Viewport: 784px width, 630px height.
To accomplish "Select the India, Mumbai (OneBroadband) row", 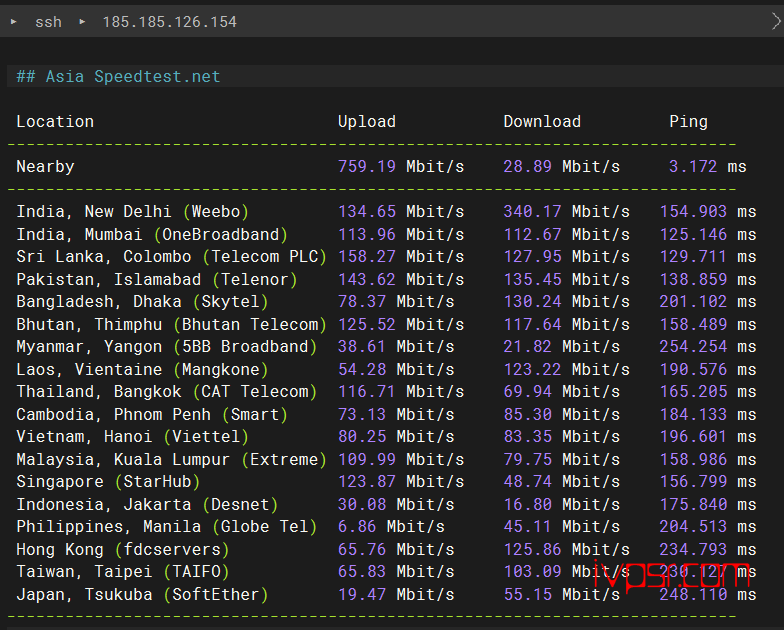I will 386,234.
